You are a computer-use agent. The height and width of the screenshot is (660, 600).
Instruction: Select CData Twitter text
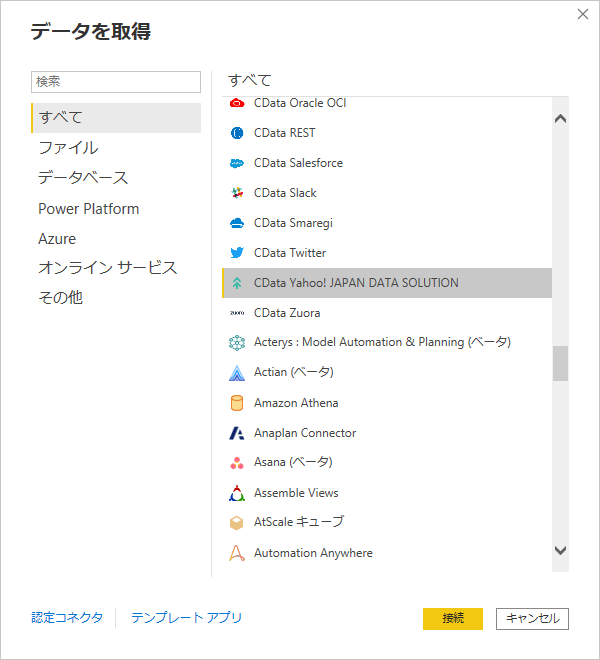tap(290, 253)
